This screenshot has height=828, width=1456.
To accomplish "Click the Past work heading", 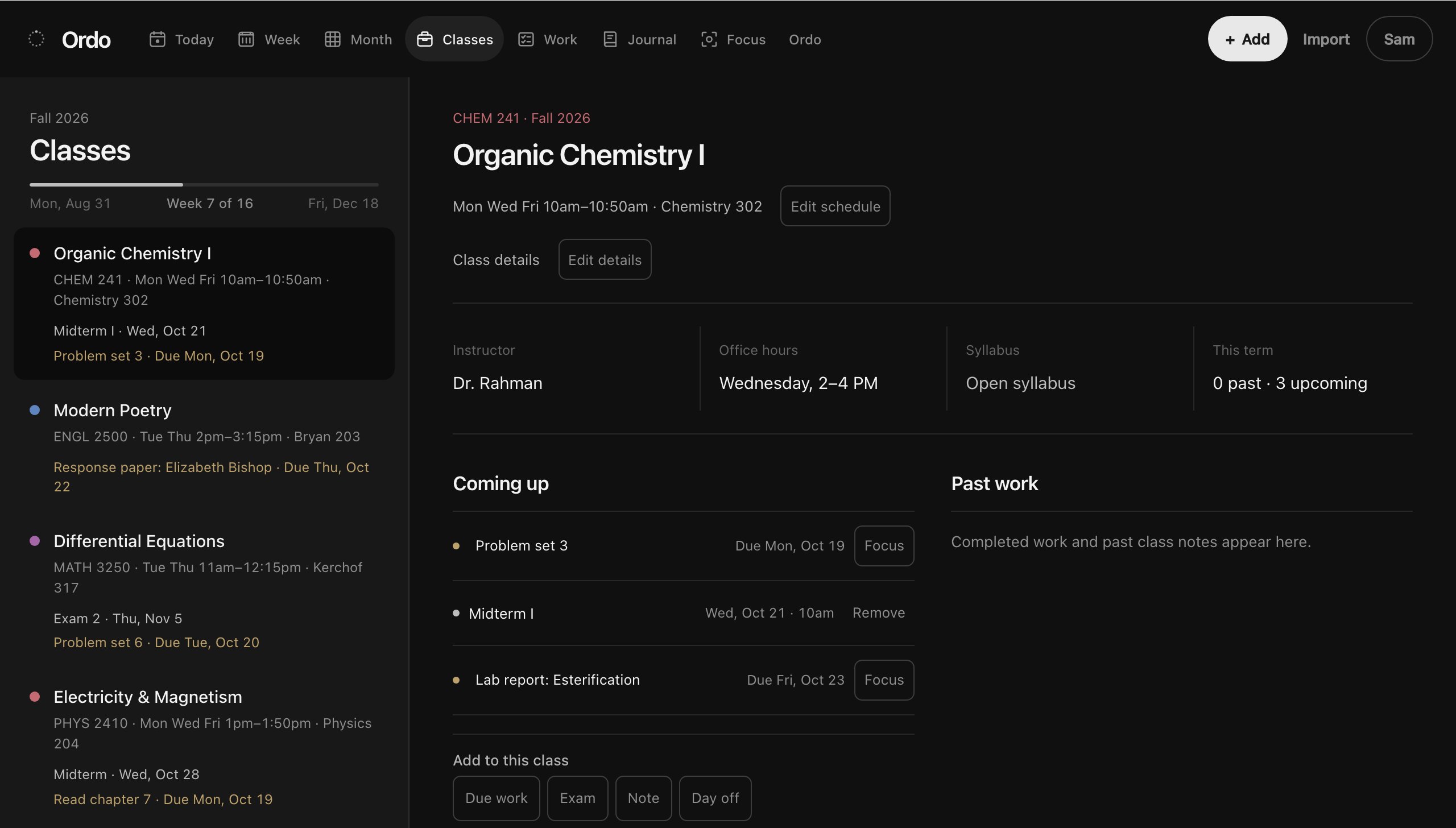I will [995, 483].
